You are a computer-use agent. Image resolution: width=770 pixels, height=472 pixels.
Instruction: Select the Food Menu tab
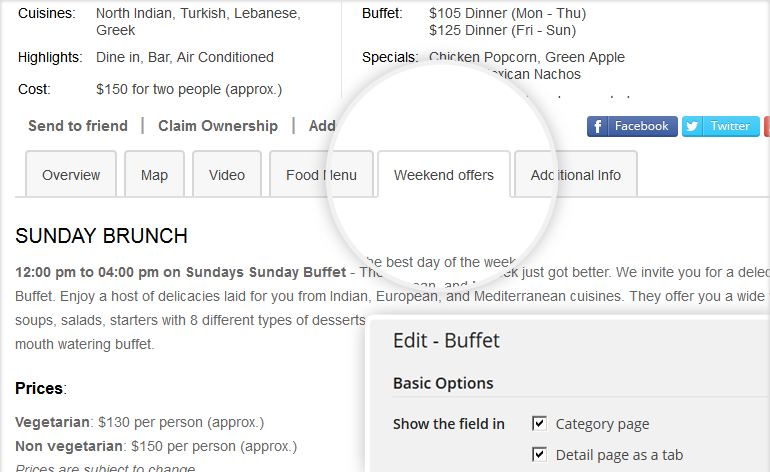point(321,175)
